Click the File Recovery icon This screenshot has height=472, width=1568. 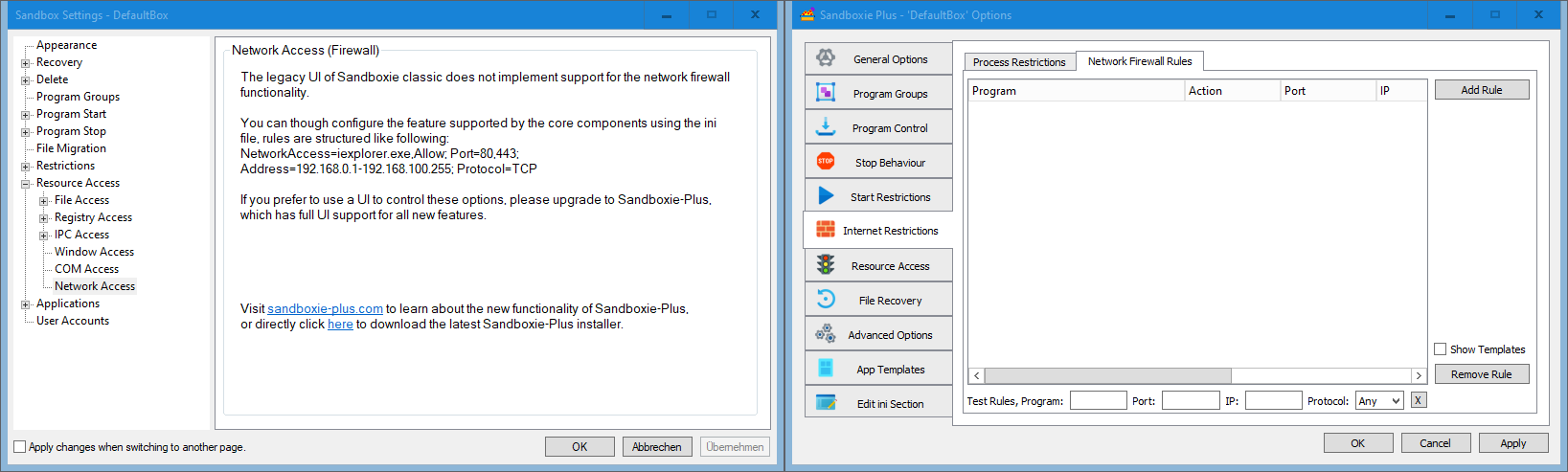pyautogui.click(x=825, y=300)
